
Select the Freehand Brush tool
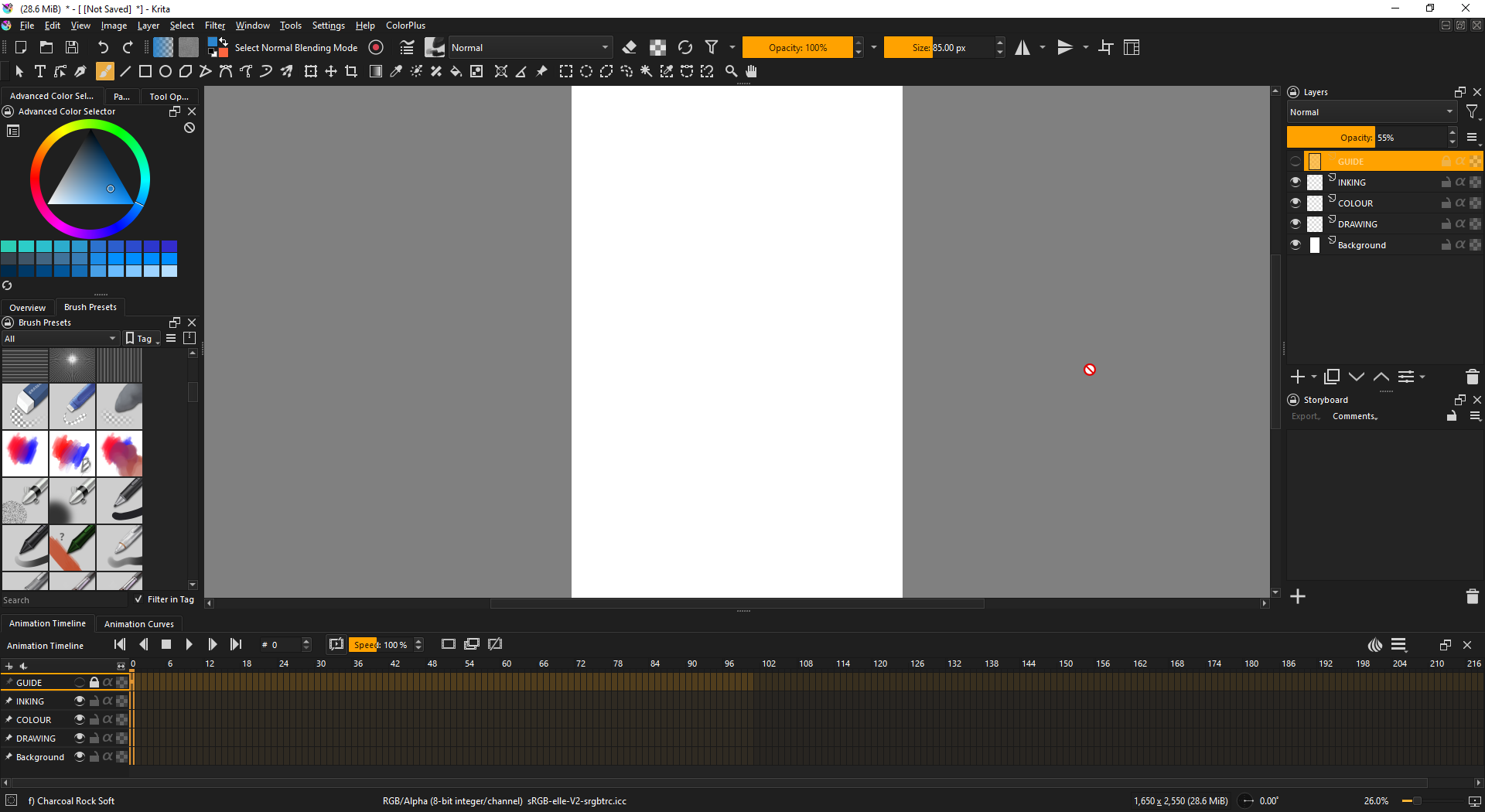(x=104, y=71)
